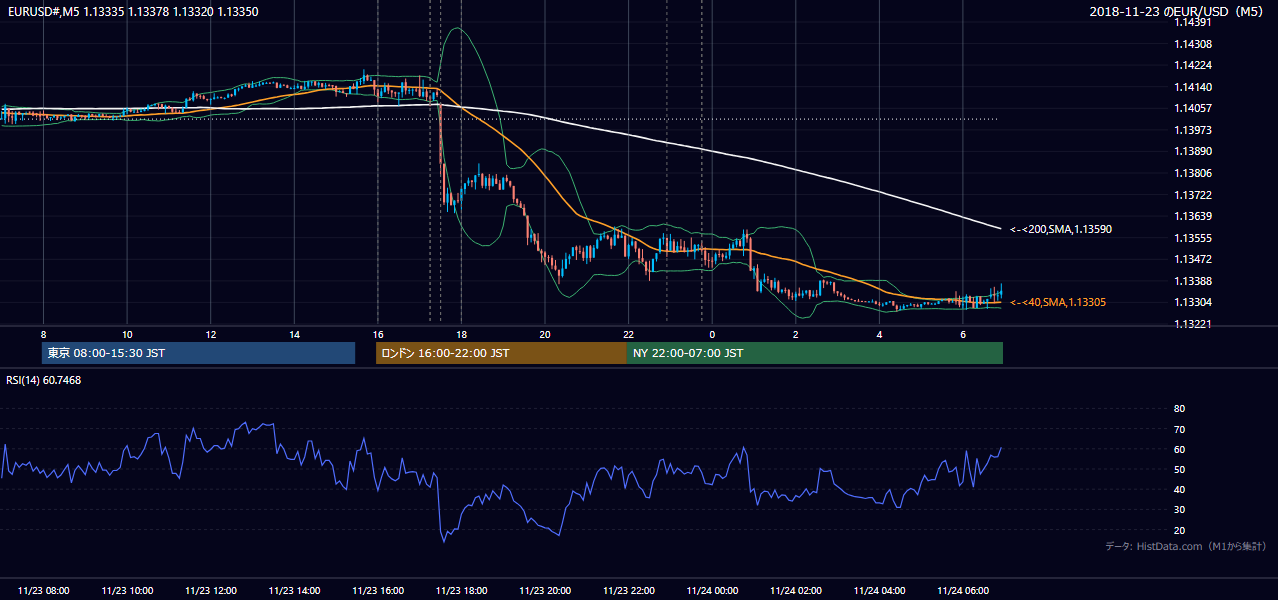This screenshot has width=1278, height=600.
Task: Click the 11/23 16:00 time label
Action: point(378,590)
